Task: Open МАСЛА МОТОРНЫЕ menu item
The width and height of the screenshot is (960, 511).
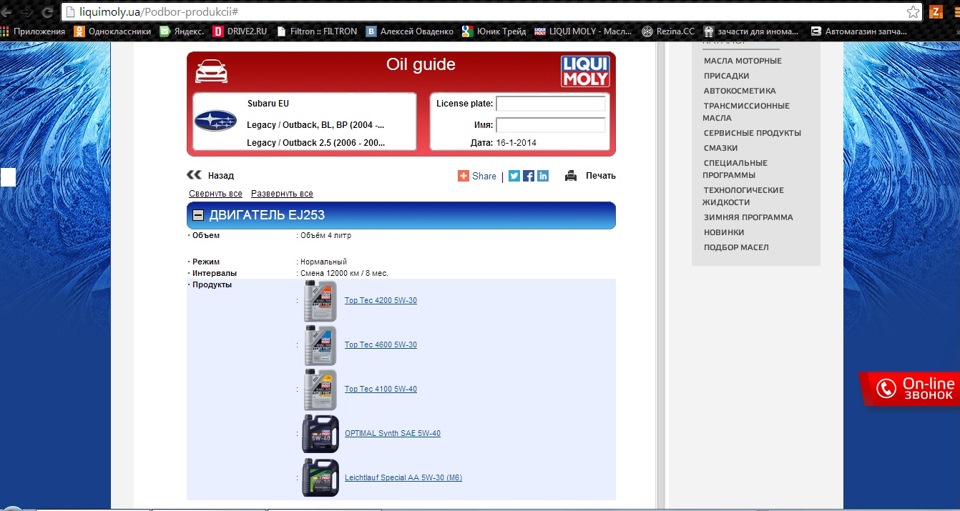Action: pos(743,61)
